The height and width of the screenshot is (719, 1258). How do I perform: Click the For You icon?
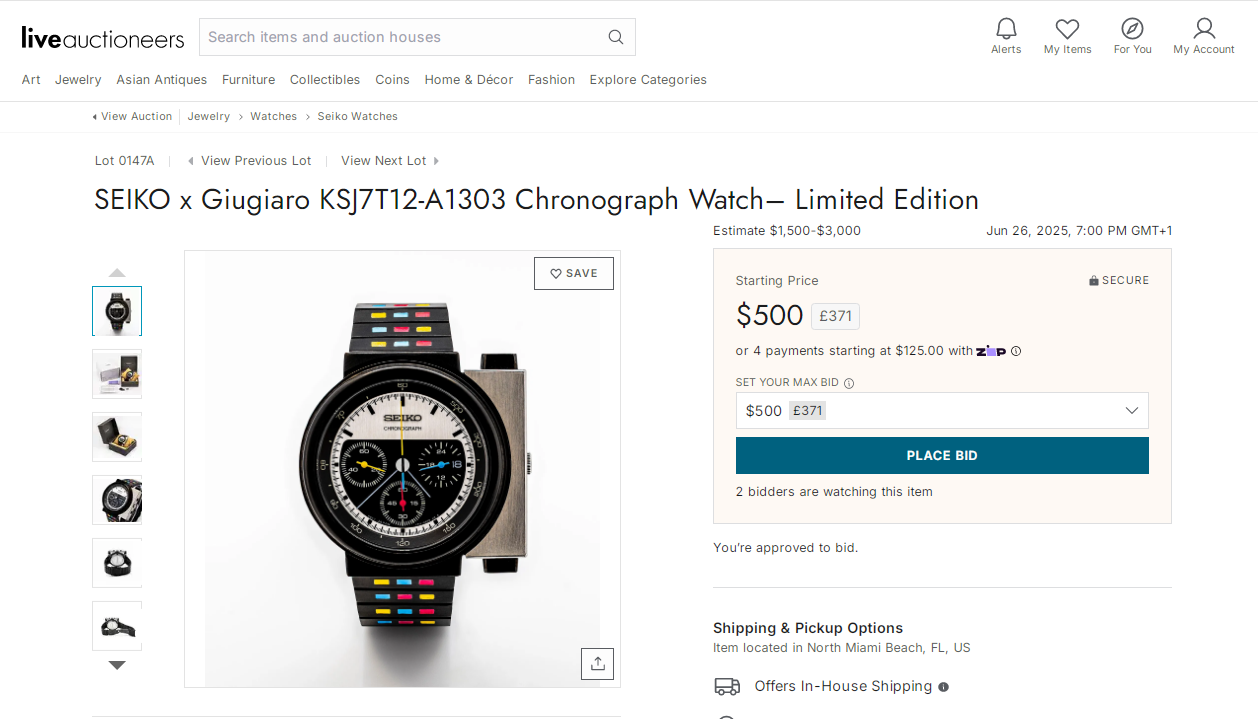[x=1132, y=29]
